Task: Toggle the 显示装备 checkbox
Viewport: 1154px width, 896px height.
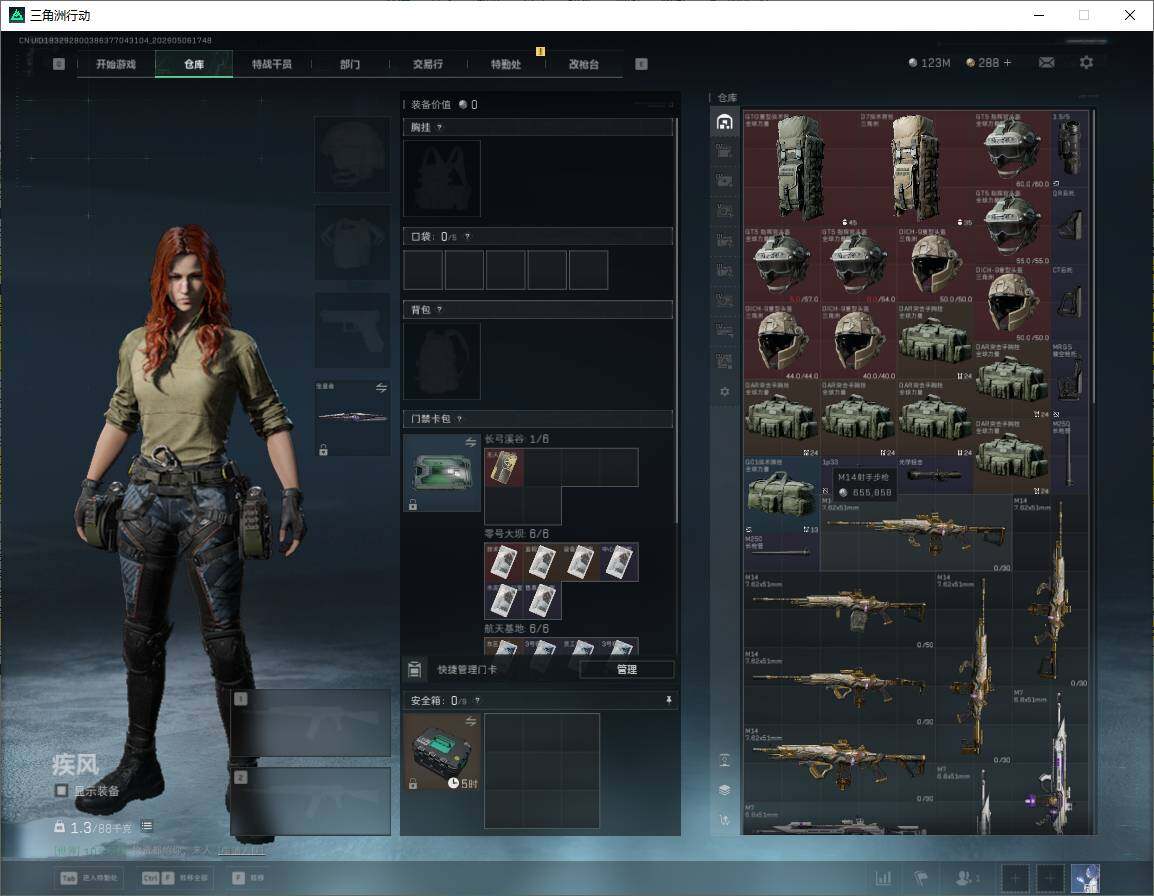Action: click(x=61, y=790)
